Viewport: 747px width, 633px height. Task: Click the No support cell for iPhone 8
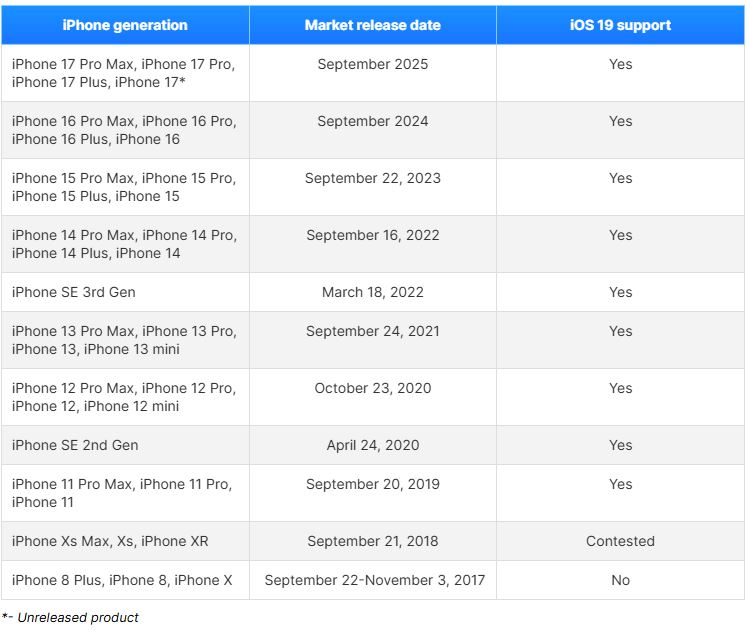pyautogui.click(x=620, y=580)
